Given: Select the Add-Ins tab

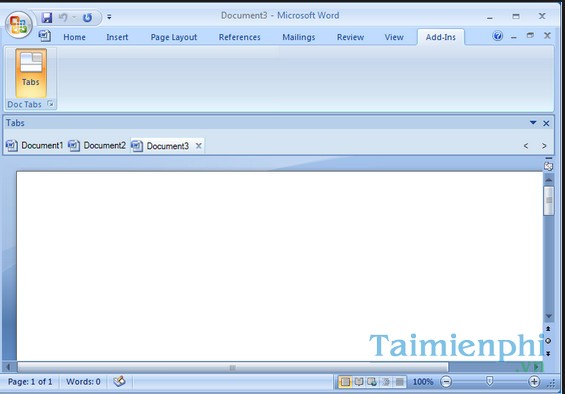Looking at the screenshot, I should [x=441, y=37].
